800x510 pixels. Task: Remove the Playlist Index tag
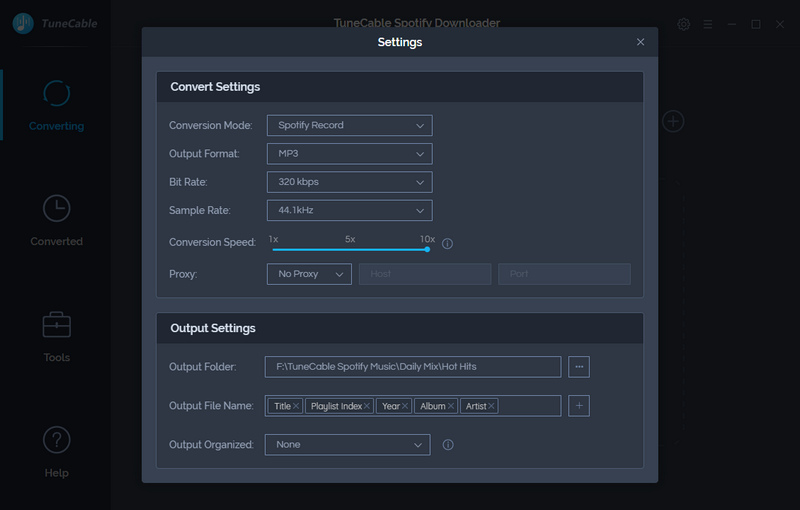(x=367, y=406)
